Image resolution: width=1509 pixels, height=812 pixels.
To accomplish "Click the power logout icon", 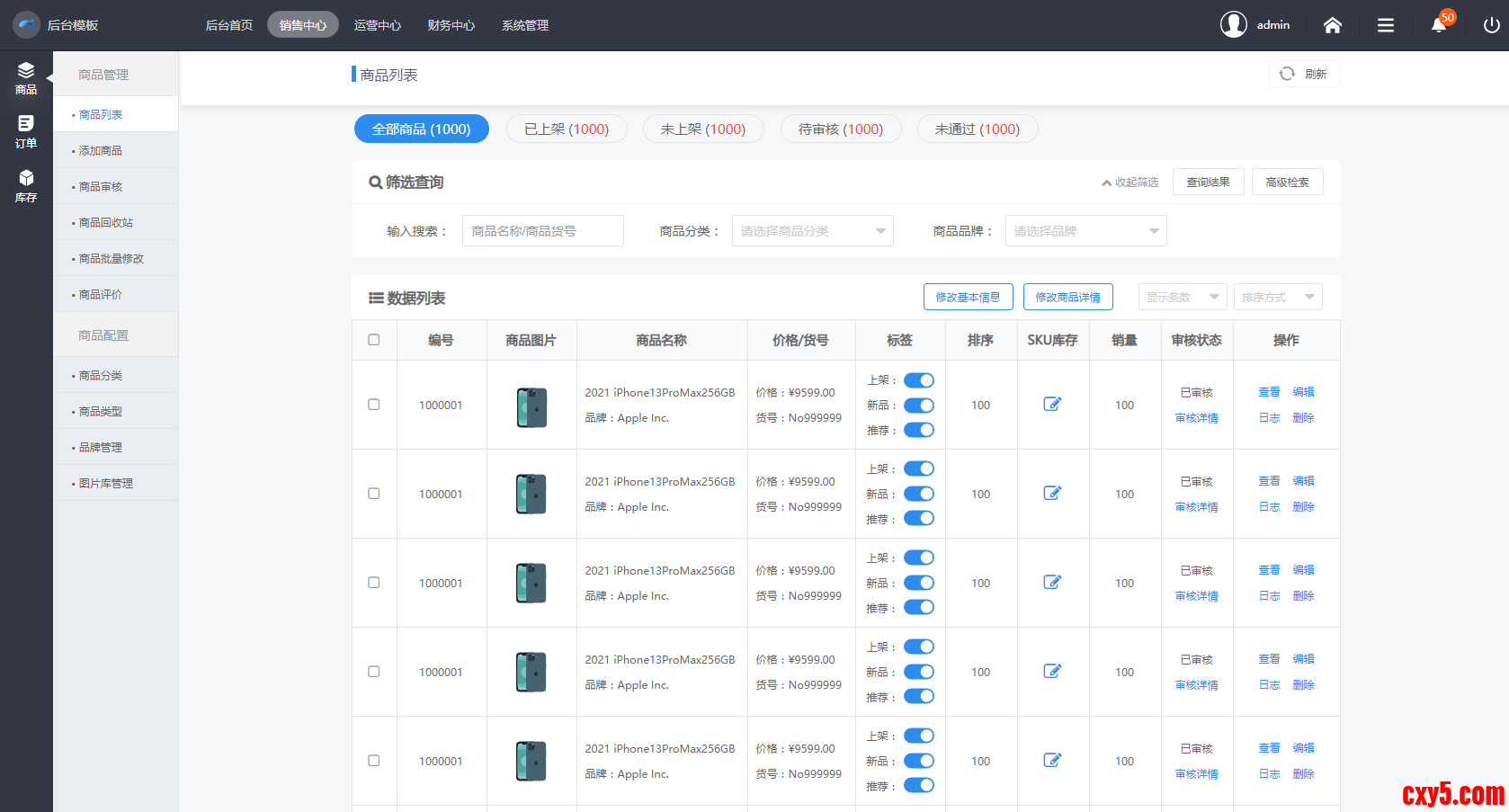I will click(x=1491, y=25).
